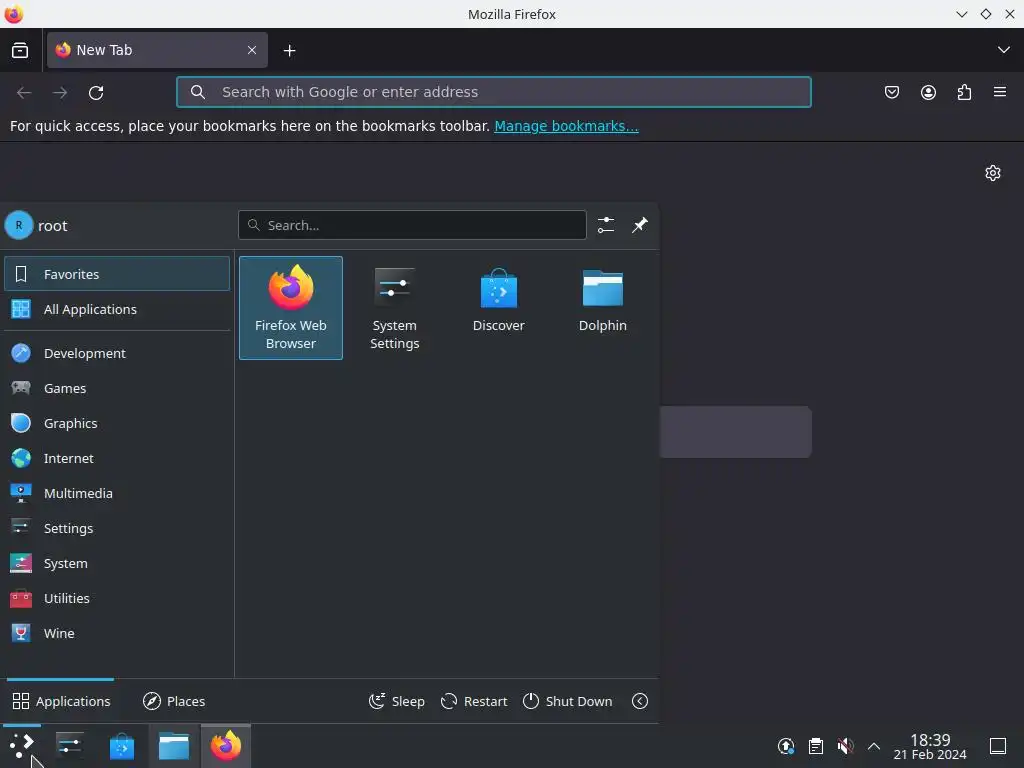This screenshot has width=1024, height=768.
Task: Open the Games category
Action: click(117, 388)
